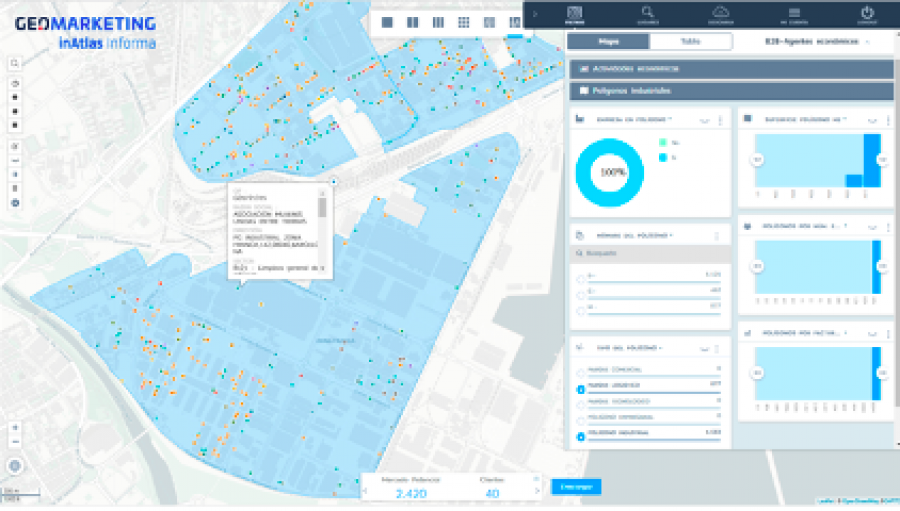Open kebab menu of the bottom right histogram widget

[888, 334]
